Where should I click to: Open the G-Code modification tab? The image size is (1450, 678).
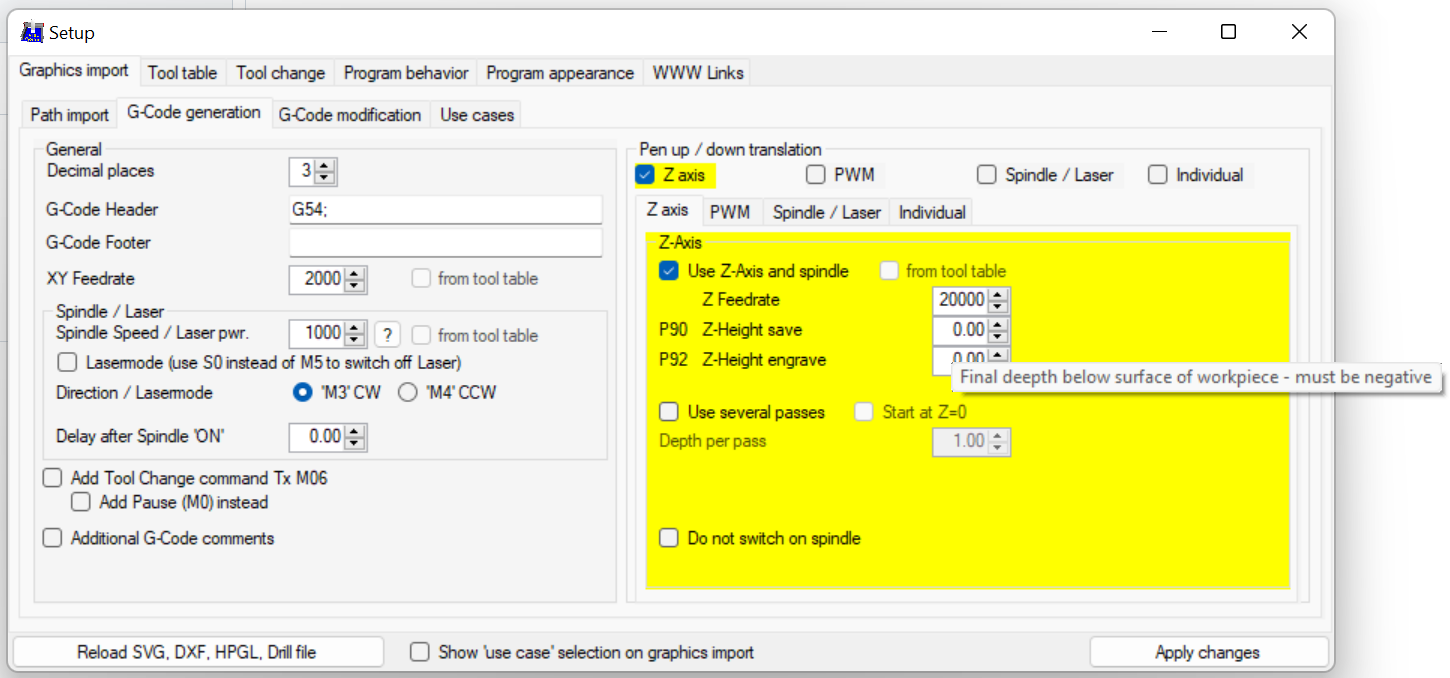coord(349,115)
